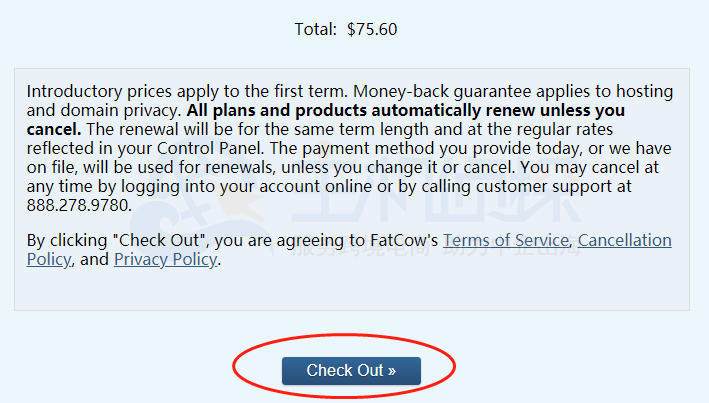Open the Terms of Service link
709x403 pixels.
[506, 241]
